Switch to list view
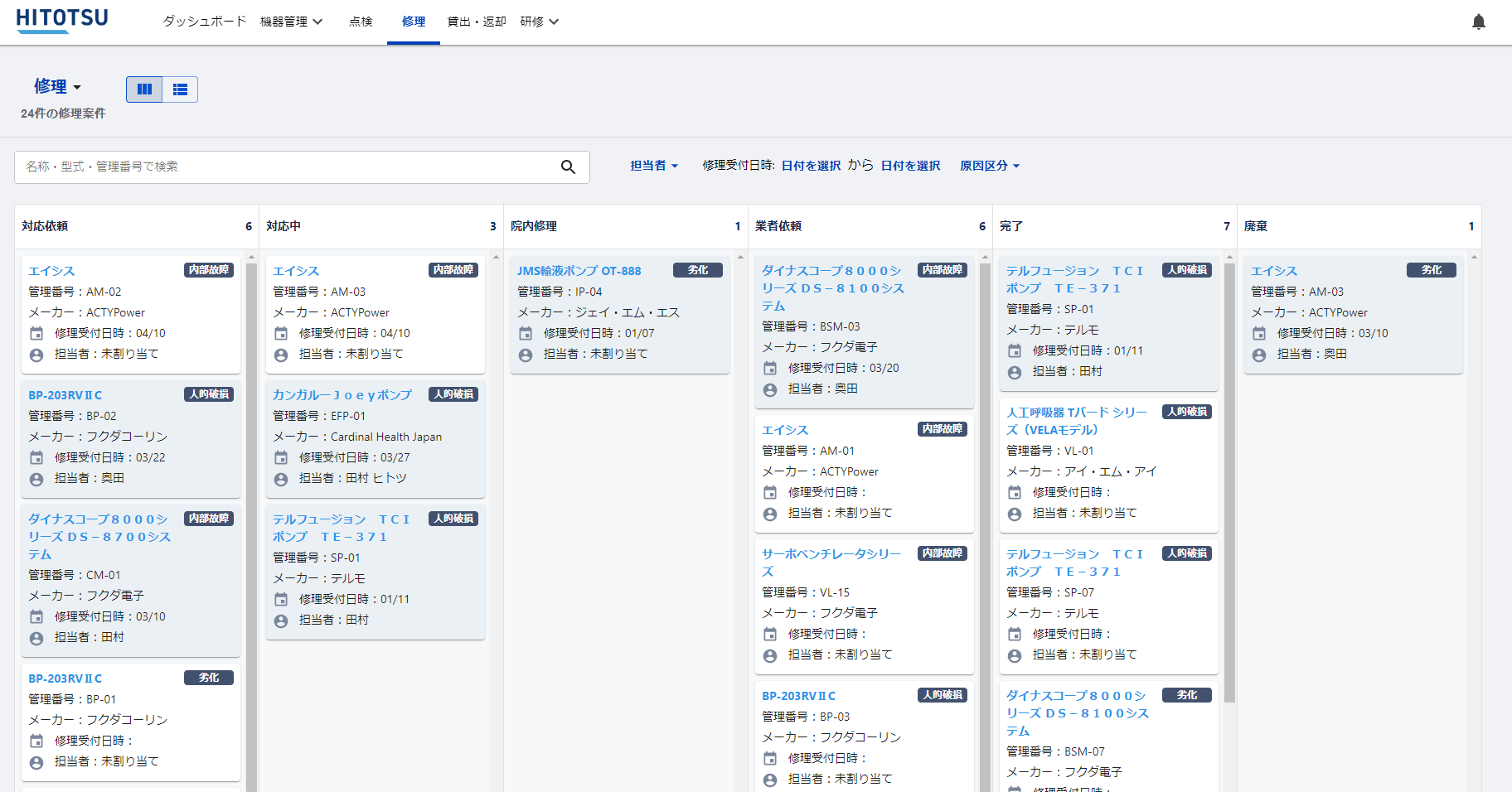The height and width of the screenshot is (792, 1512). pyautogui.click(x=180, y=89)
